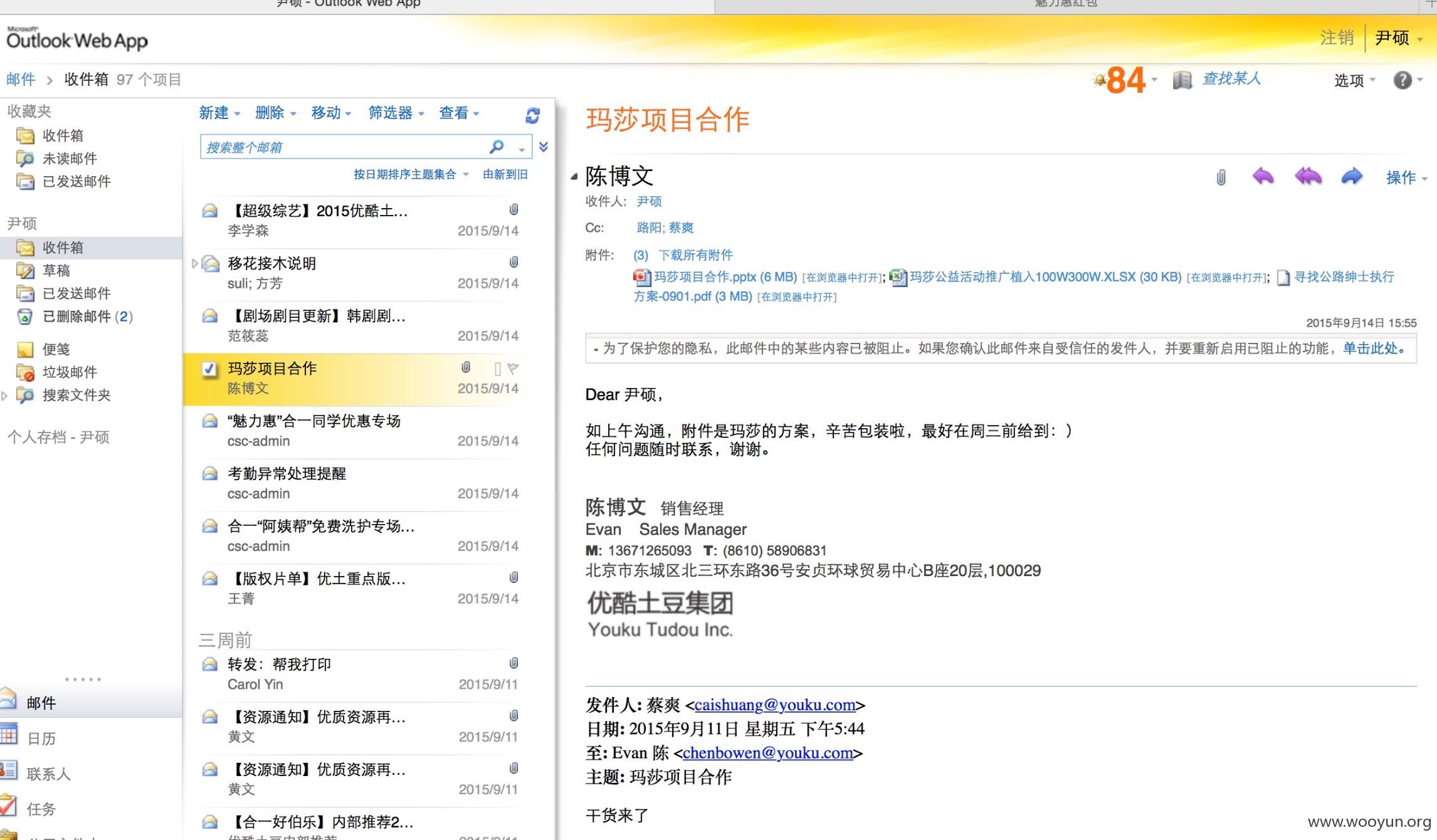Click Cc recipient 路阳

649,228
